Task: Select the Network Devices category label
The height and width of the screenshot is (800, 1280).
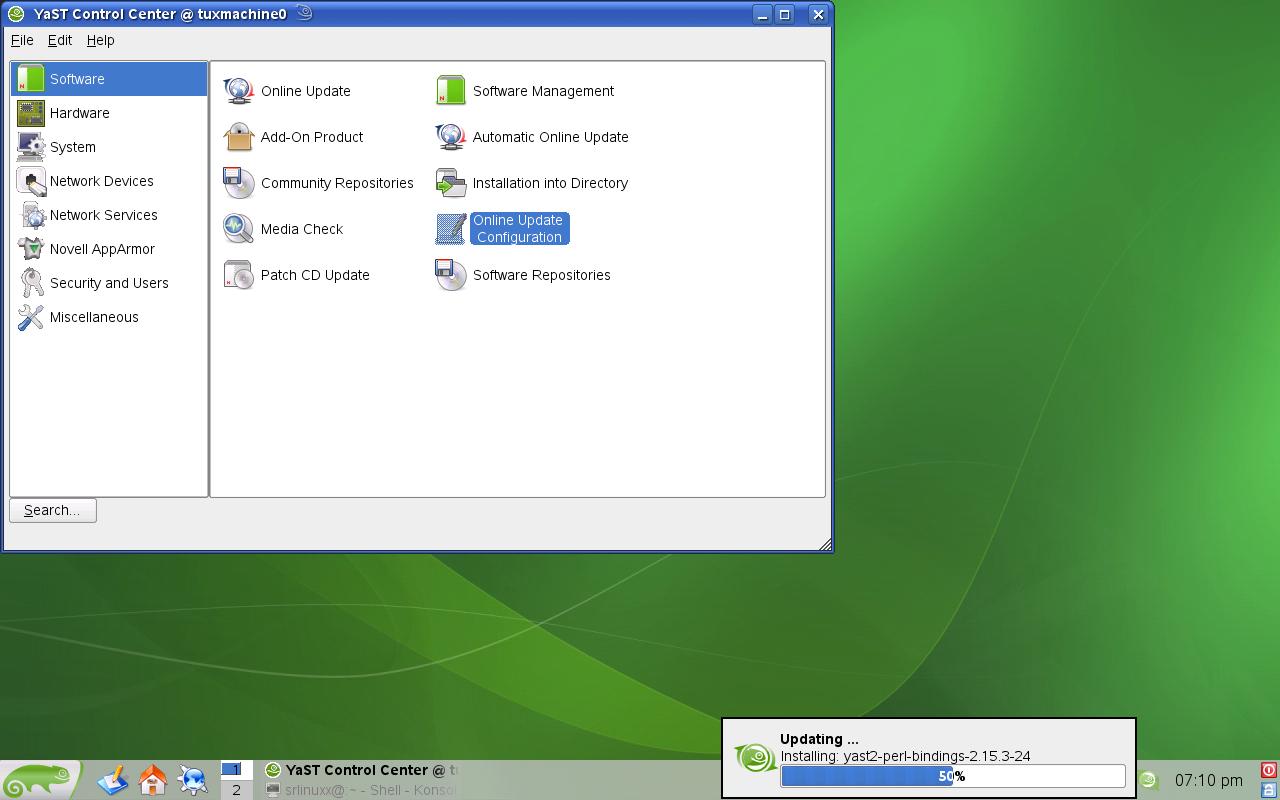Action: pyautogui.click(x=102, y=181)
